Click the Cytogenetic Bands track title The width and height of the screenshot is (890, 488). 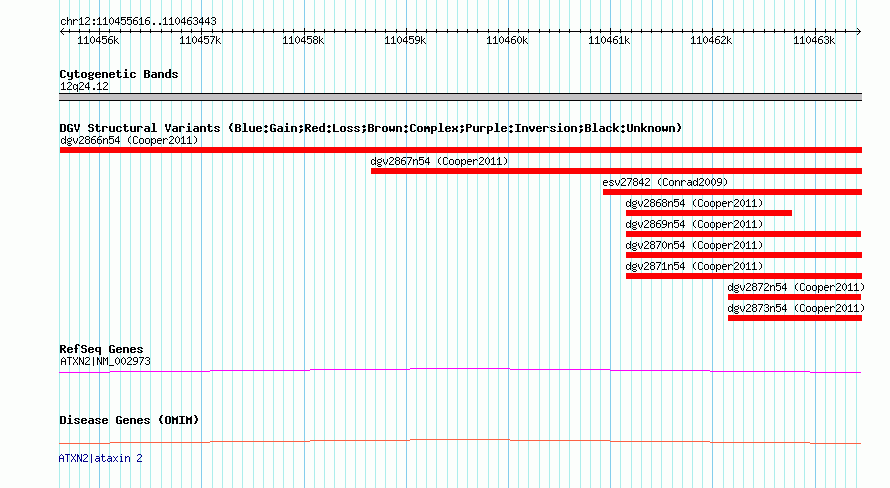(x=119, y=74)
